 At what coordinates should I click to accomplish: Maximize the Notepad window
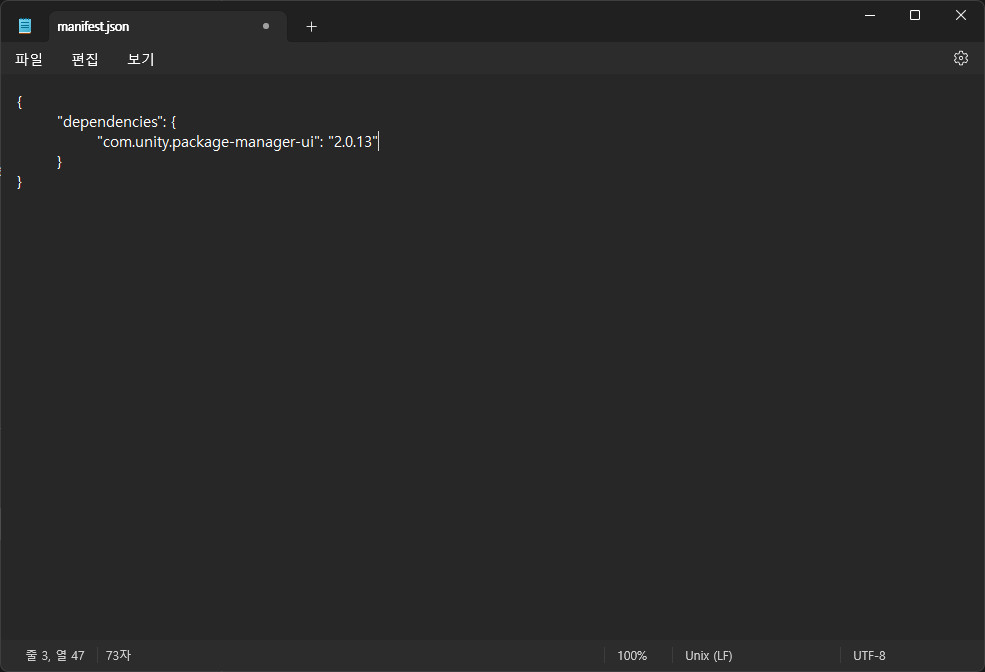pos(914,15)
